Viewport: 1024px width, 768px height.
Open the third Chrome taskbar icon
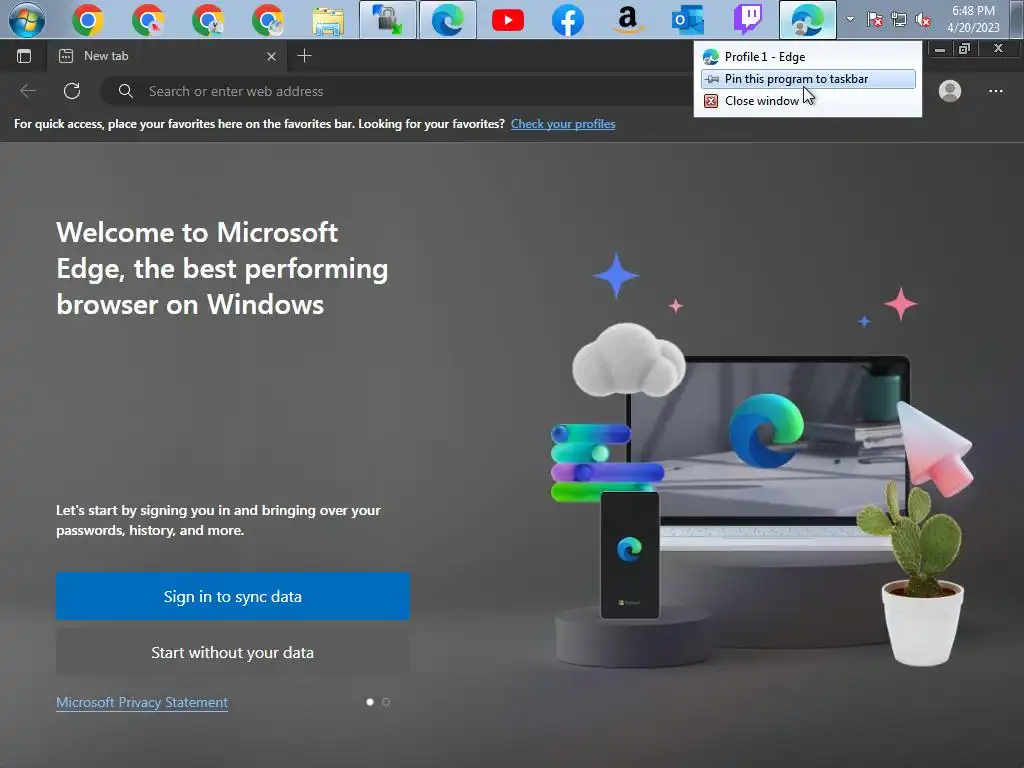point(208,20)
